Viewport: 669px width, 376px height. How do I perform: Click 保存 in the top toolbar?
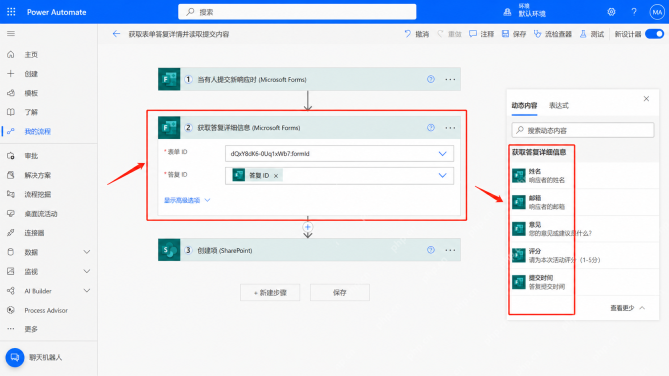click(x=514, y=34)
